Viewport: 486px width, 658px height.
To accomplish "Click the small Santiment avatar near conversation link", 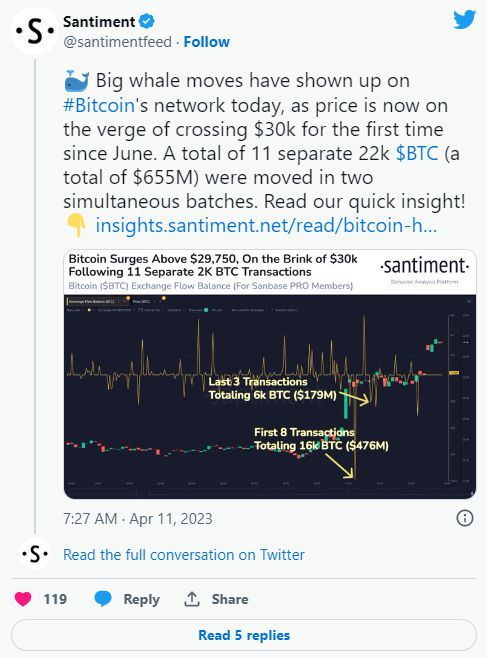I will (x=35, y=554).
